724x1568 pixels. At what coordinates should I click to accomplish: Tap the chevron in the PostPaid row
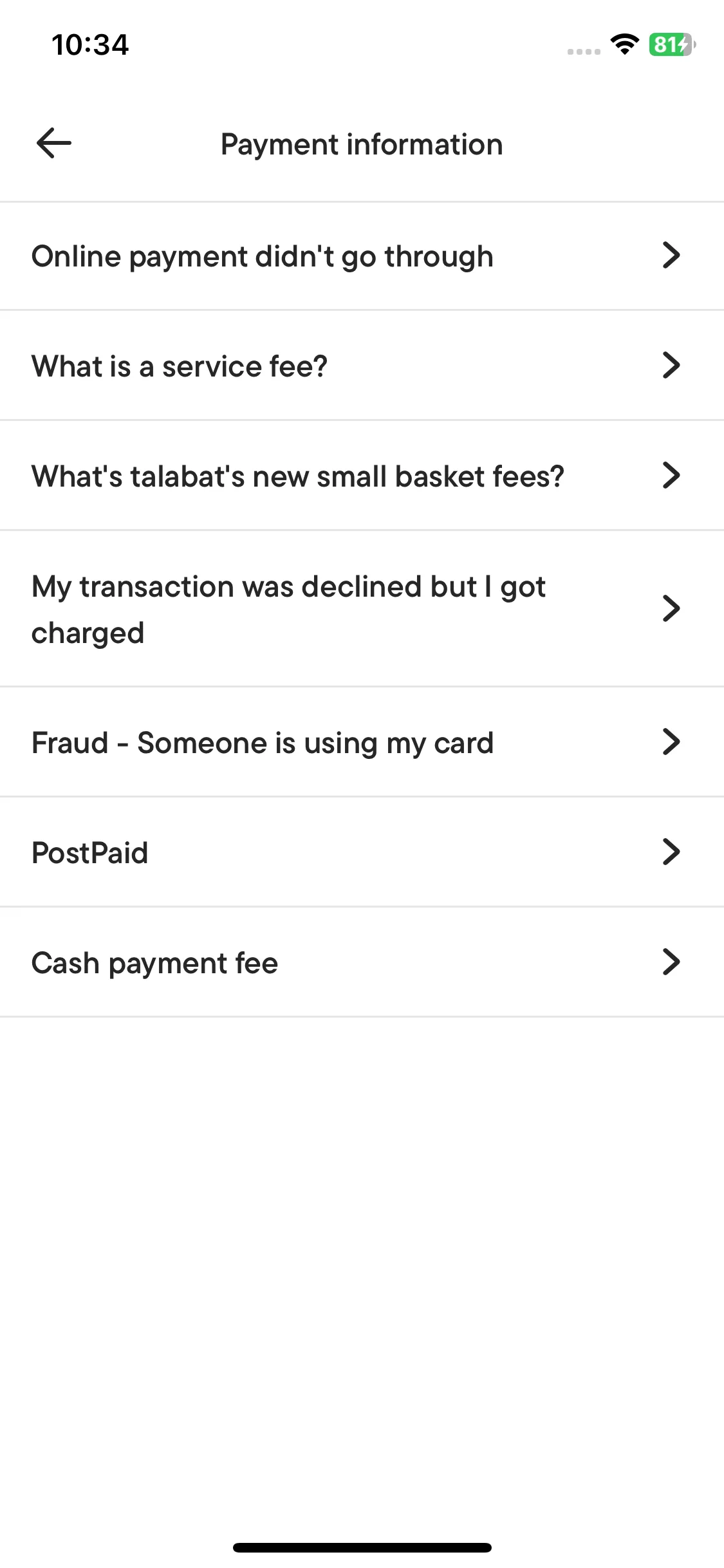click(671, 852)
